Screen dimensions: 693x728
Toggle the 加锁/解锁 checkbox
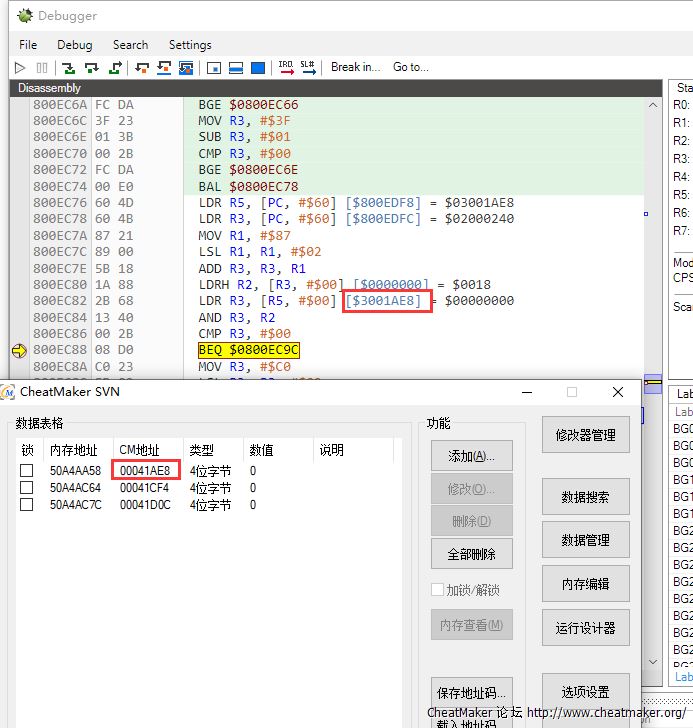pyautogui.click(x=437, y=590)
